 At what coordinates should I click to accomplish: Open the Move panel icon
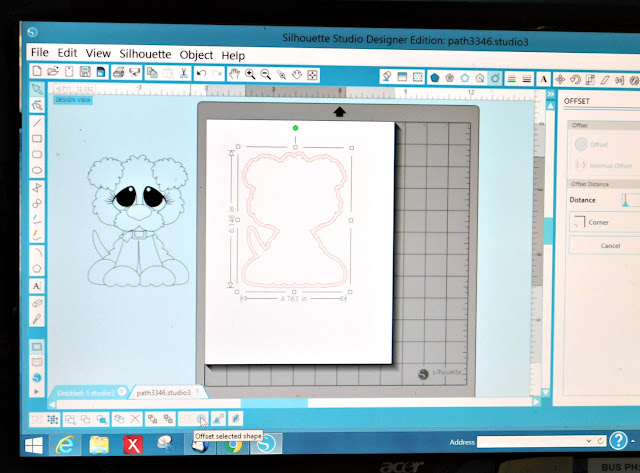pyautogui.click(x=560, y=80)
